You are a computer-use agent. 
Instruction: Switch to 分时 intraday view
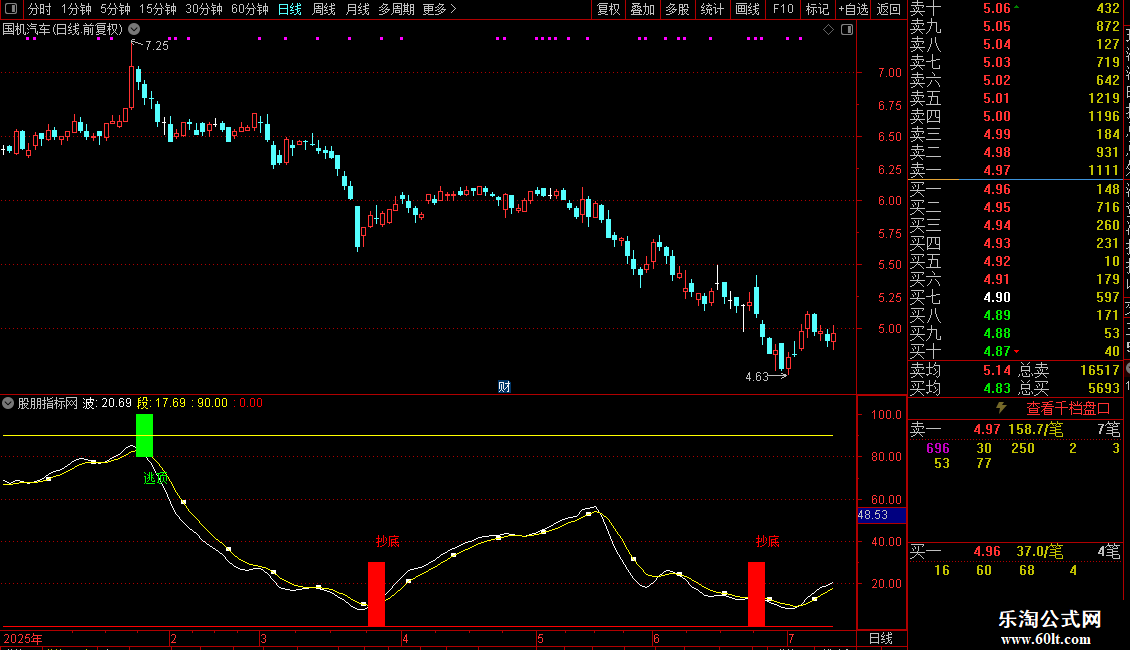point(40,9)
